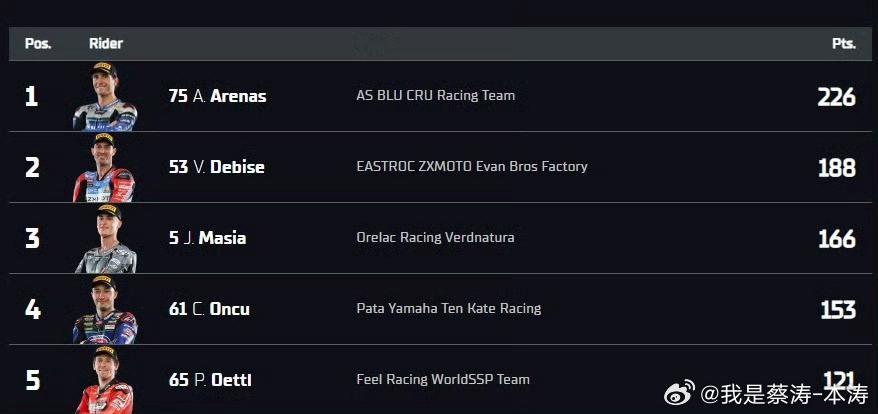Screen dimensions: 878x414
Task: Sort by the Pos. column header
Action: [38, 44]
